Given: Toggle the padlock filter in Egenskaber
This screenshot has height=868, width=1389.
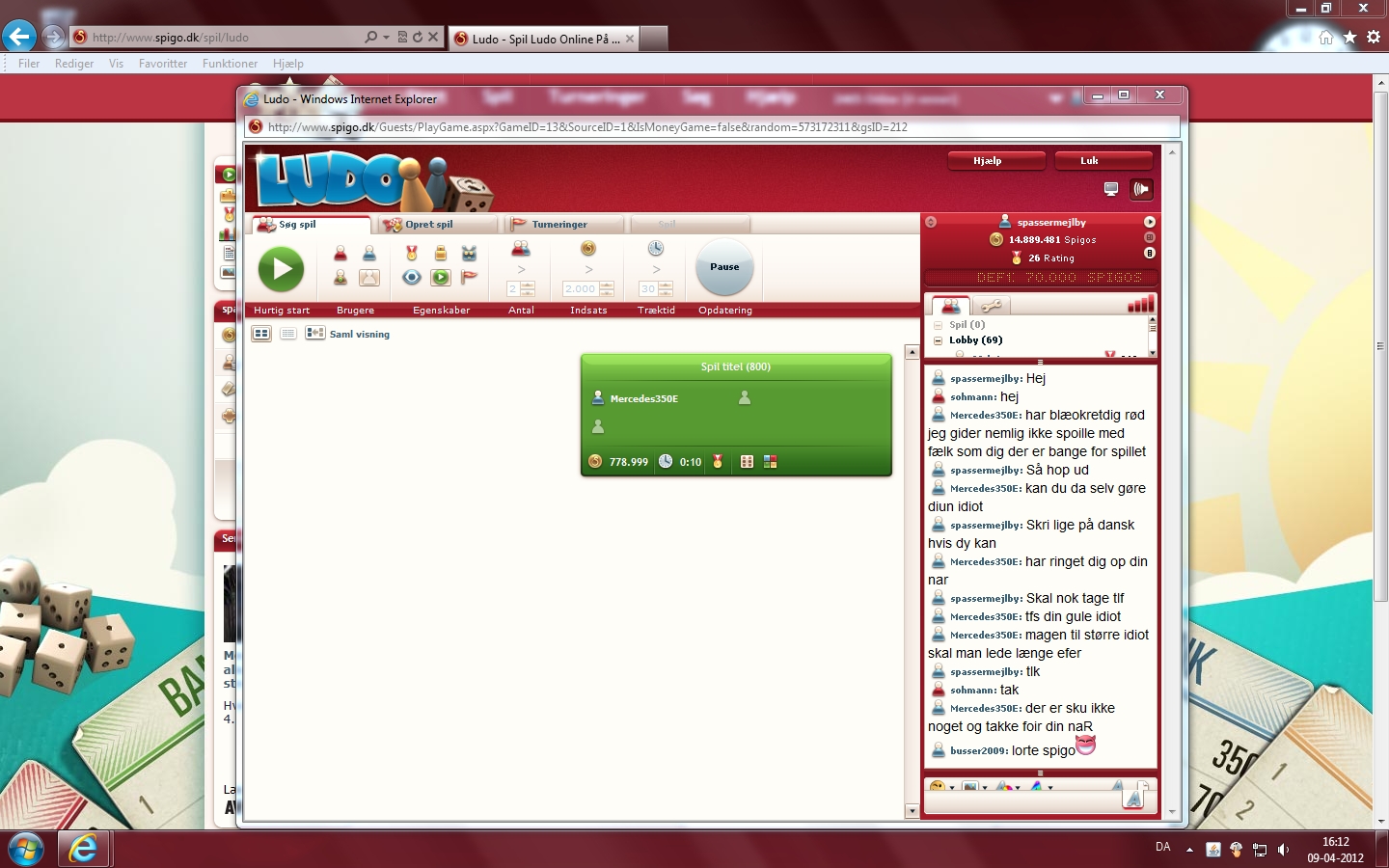Looking at the screenshot, I should tap(441, 253).
